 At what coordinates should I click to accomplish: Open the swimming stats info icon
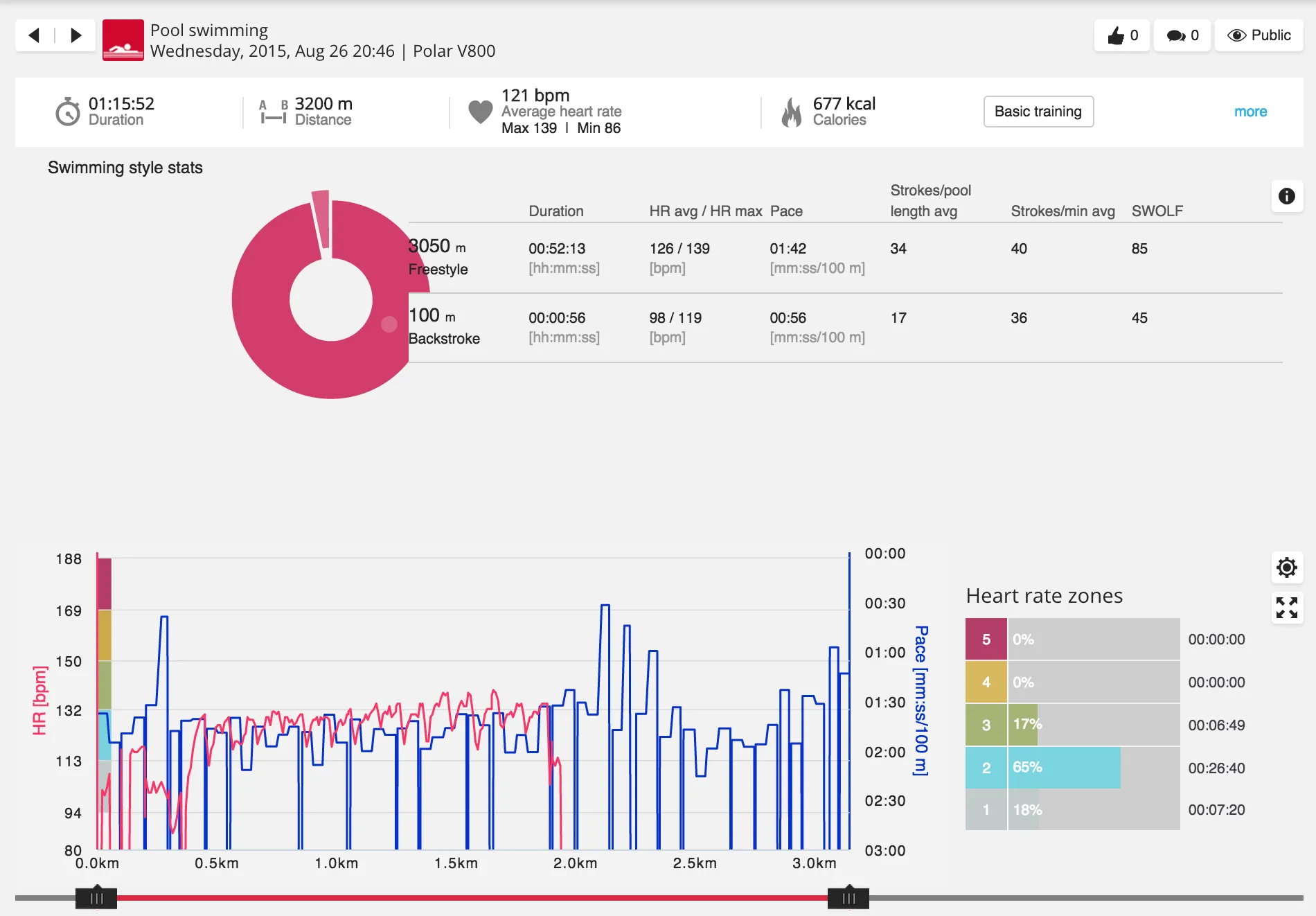click(x=1288, y=197)
